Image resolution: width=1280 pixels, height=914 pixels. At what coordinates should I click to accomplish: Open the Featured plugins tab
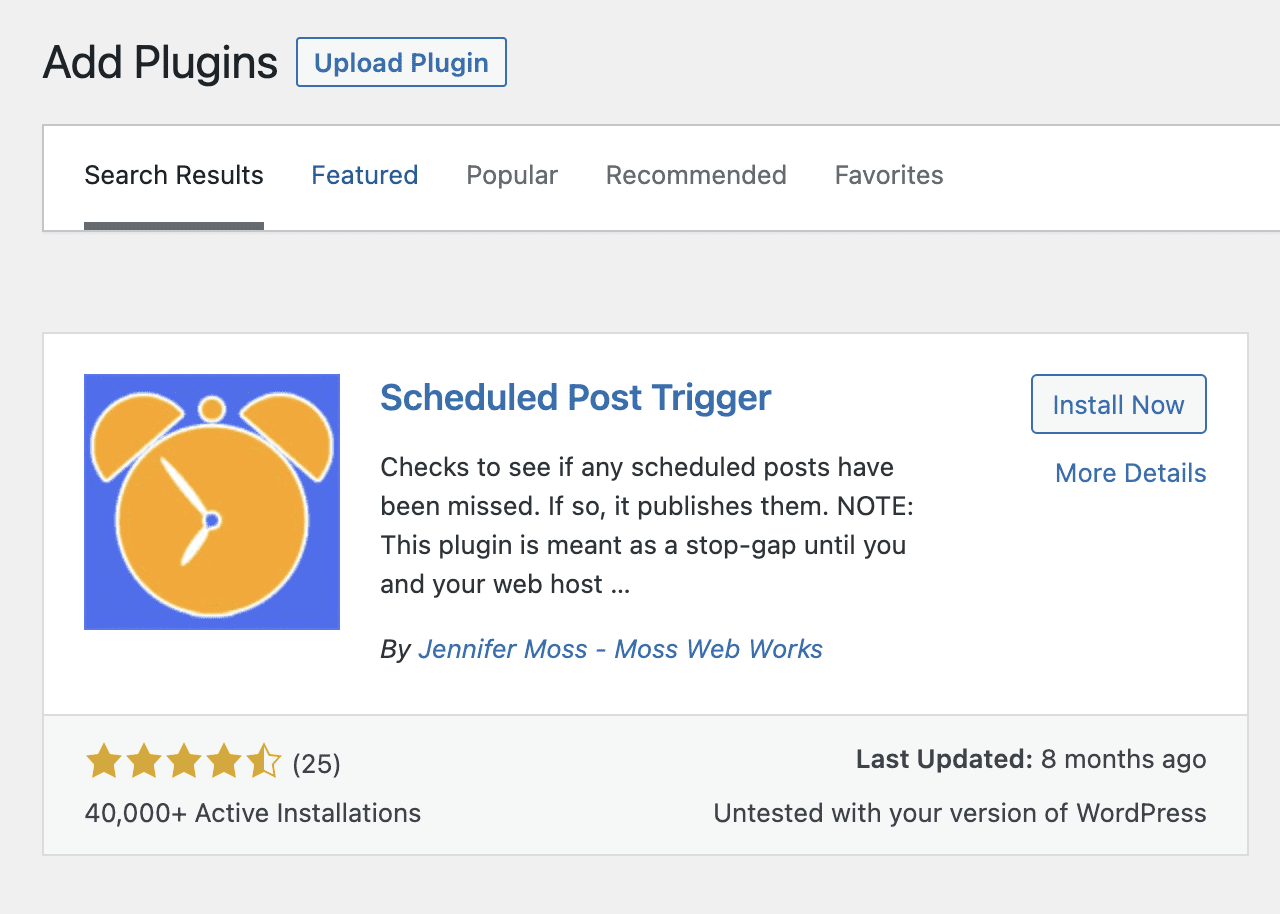[364, 176]
